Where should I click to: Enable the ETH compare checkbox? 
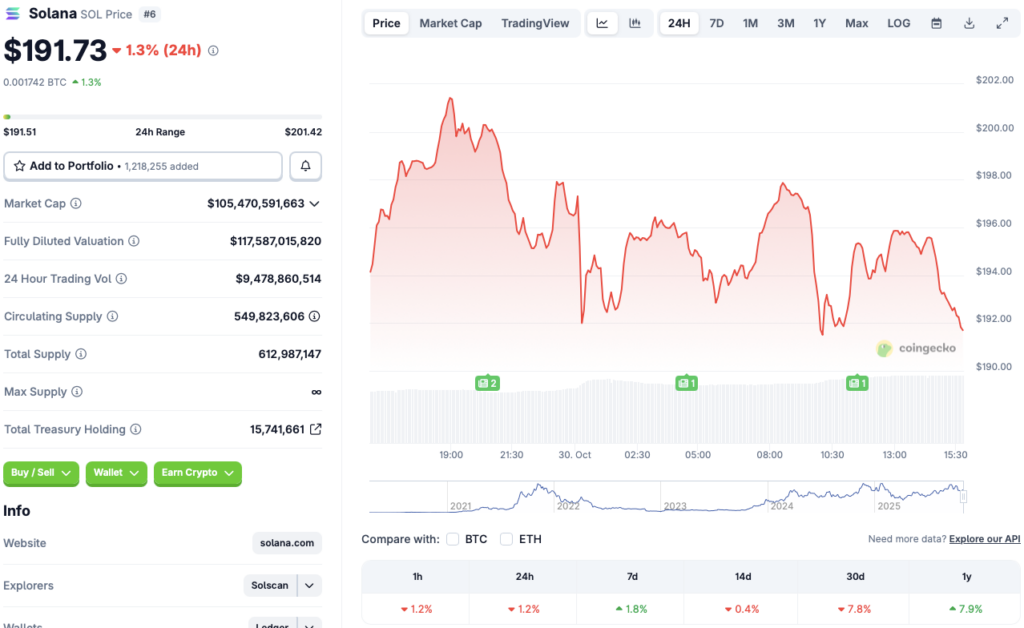506,538
